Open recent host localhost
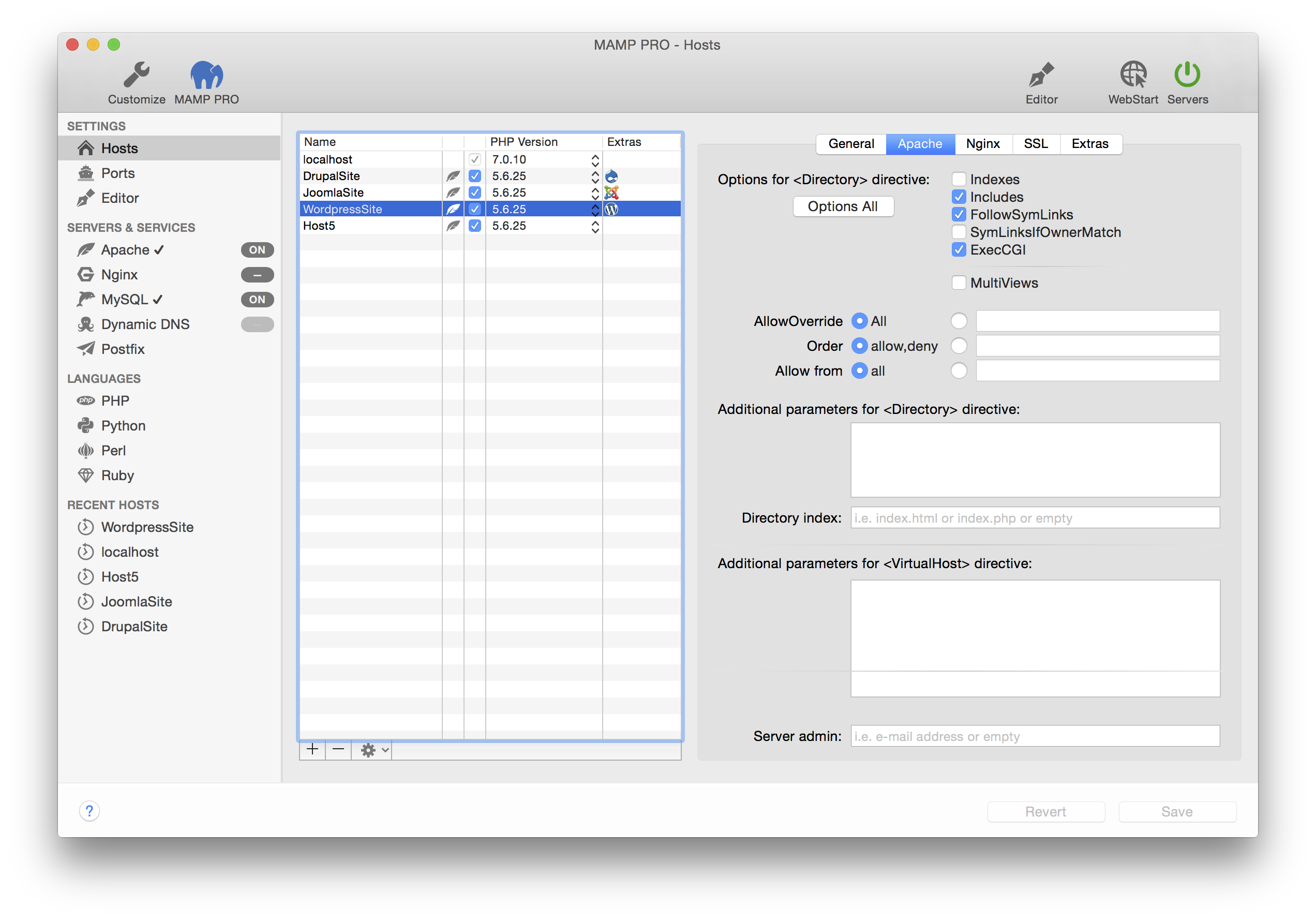Image resolution: width=1316 pixels, height=920 pixels. (118, 552)
